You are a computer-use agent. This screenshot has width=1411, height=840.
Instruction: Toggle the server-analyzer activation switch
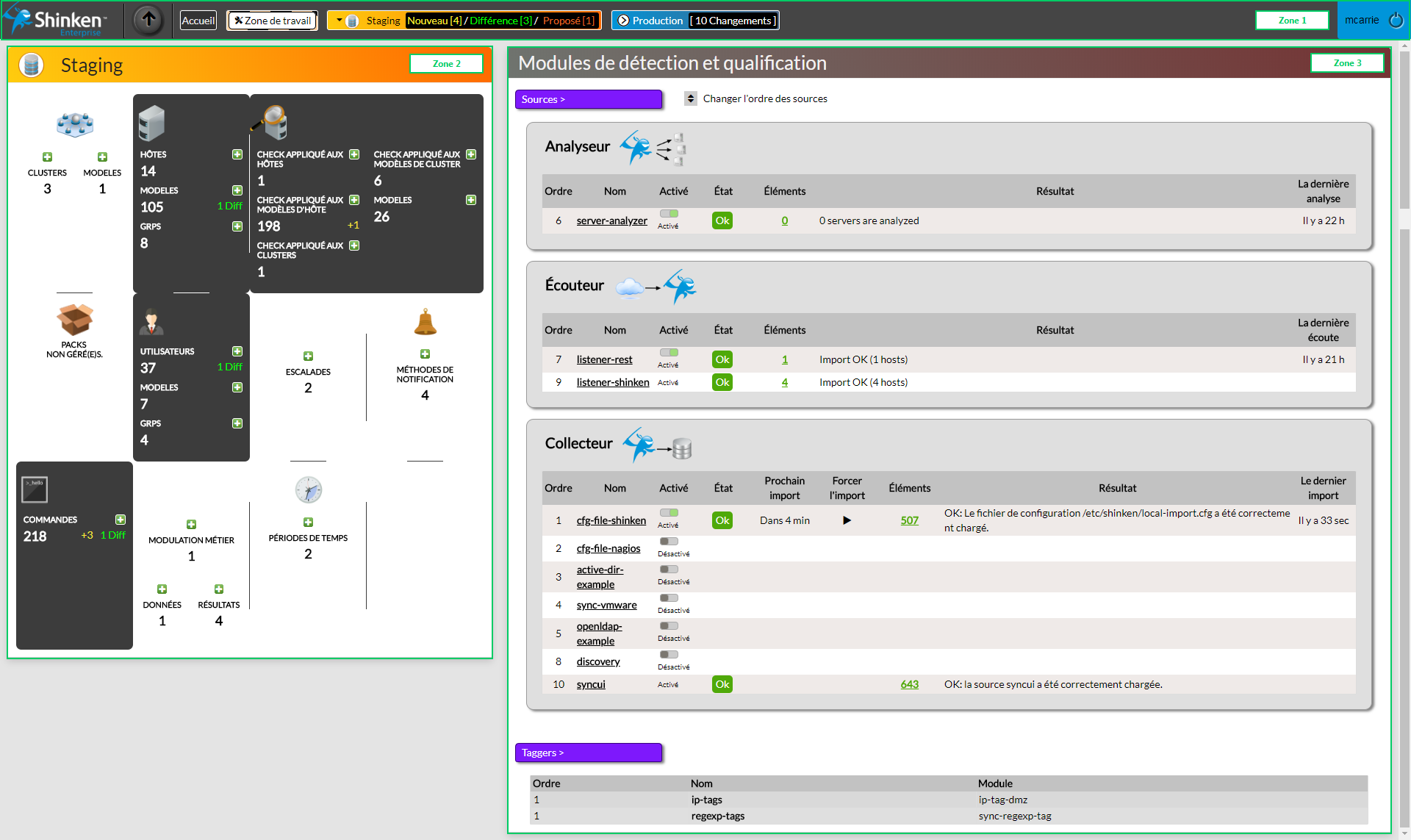(x=669, y=214)
